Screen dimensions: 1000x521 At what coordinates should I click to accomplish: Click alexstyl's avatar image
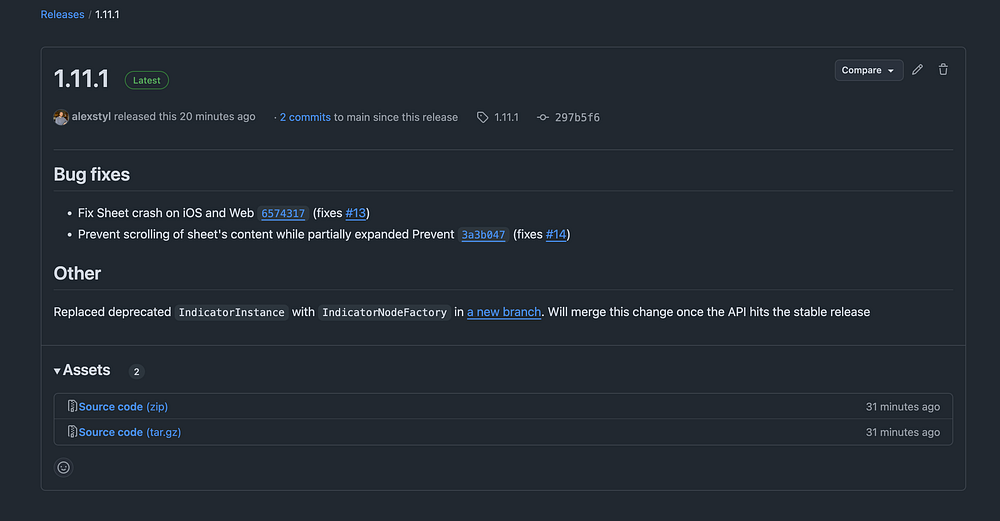pos(61,117)
